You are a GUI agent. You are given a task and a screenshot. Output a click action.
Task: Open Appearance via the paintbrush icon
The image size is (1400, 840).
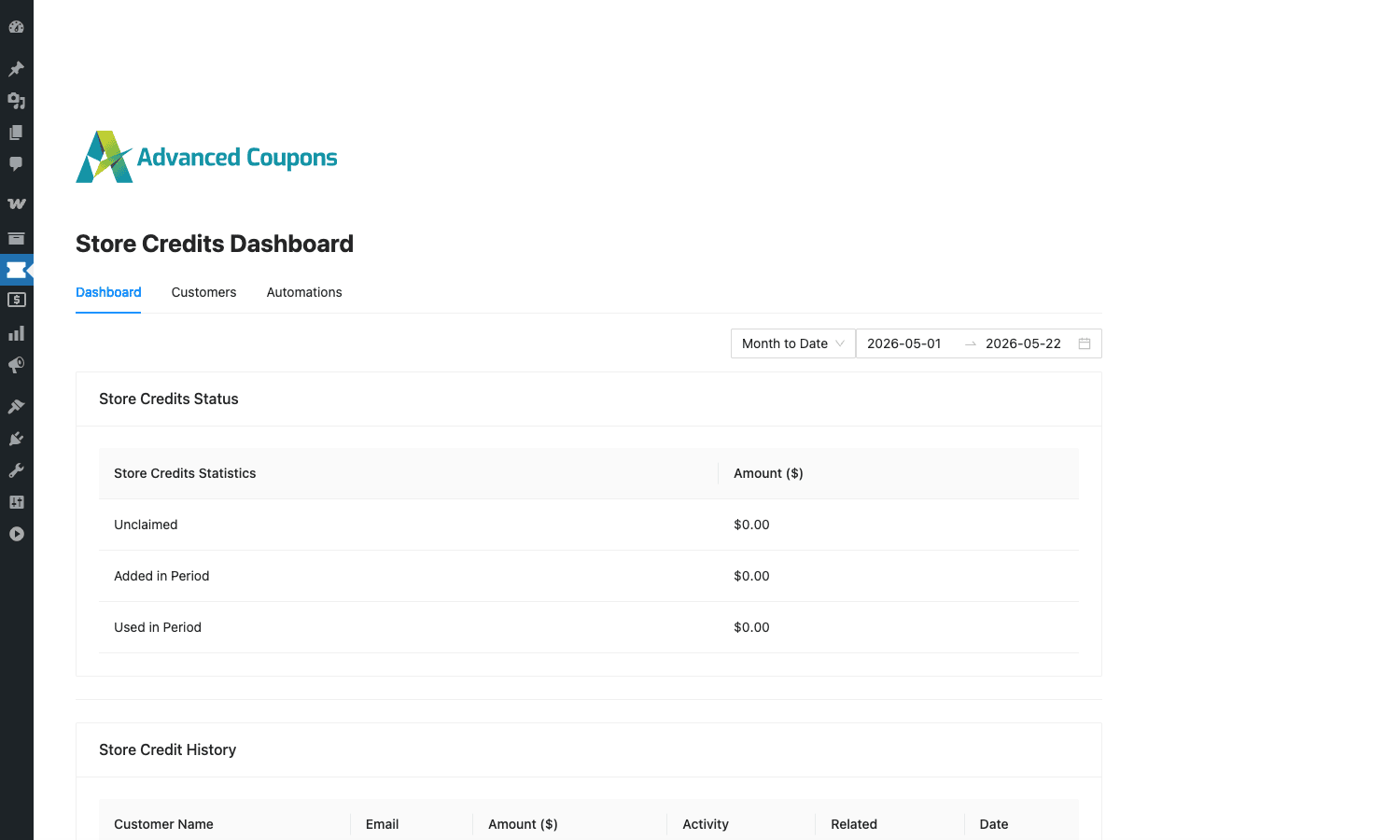point(16,406)
